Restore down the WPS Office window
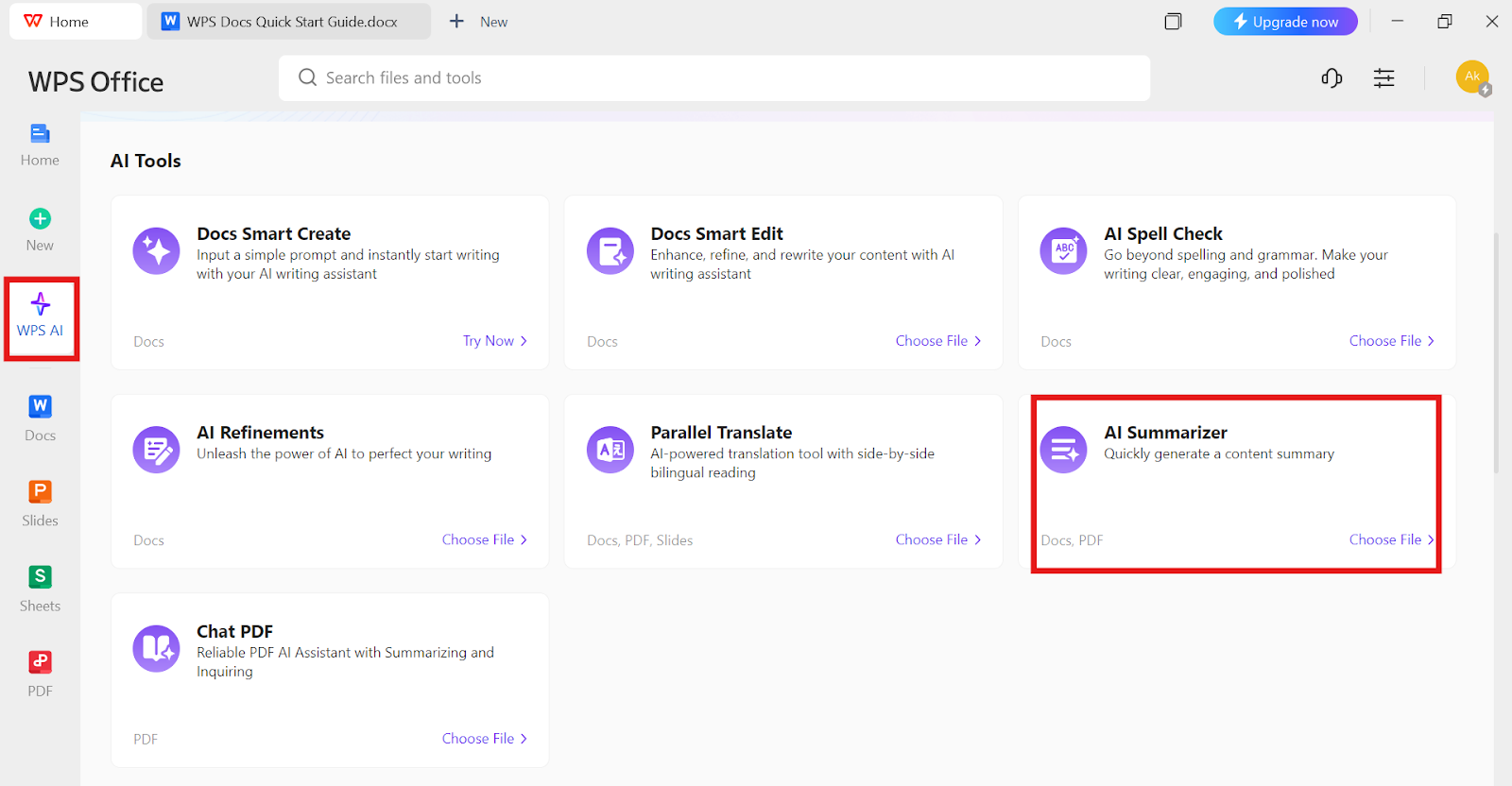Image resolution: width=1512 pixels, height=786 pixels. 1444,21
